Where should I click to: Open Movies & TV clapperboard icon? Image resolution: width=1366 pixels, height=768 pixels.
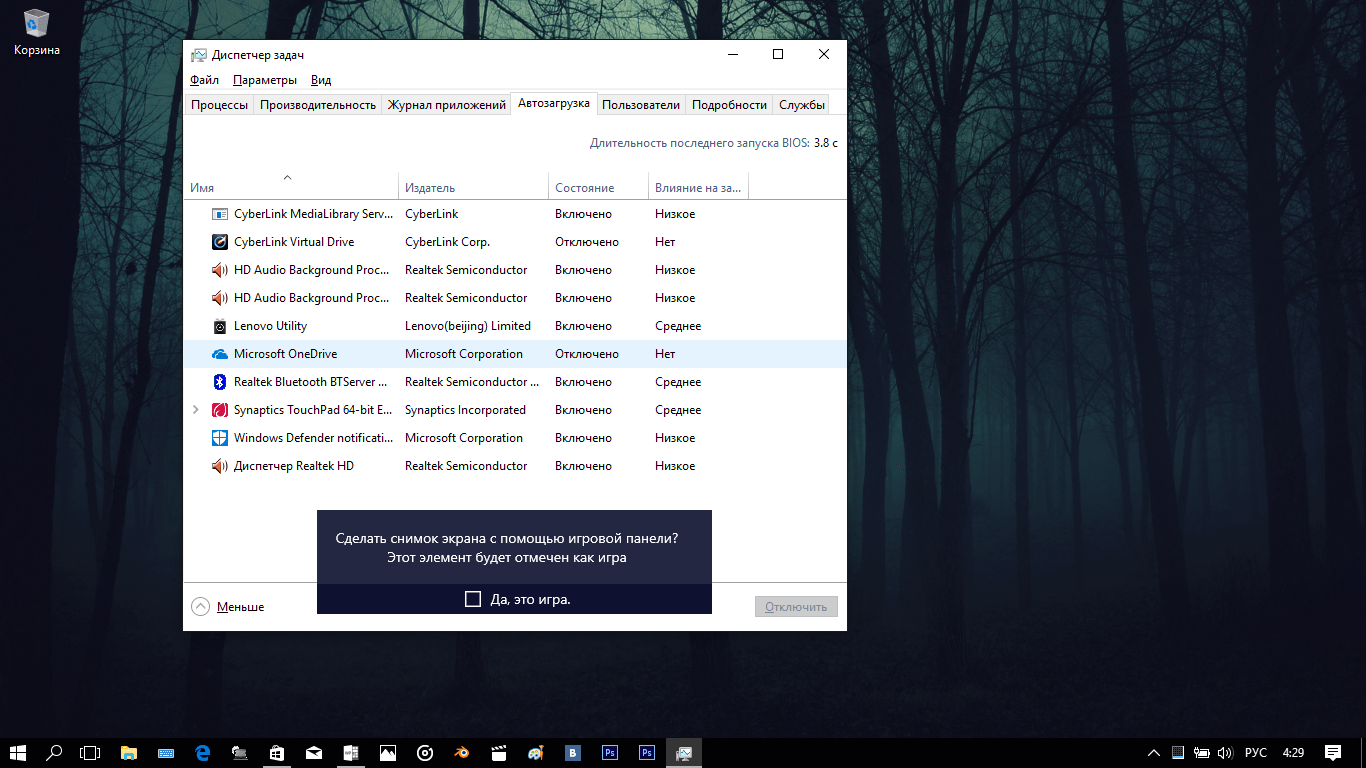pyautogui.click(x=499, y=753)
